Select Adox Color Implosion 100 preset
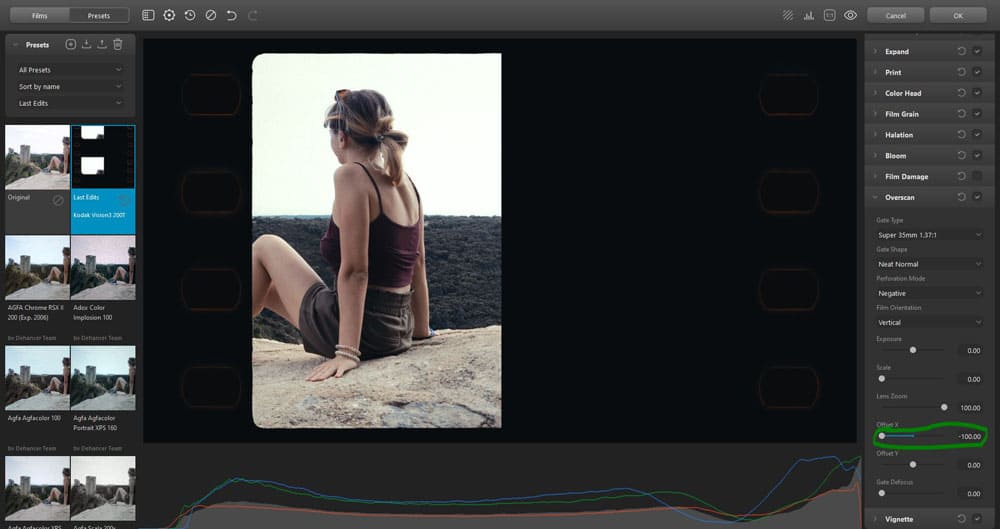The image size is (1000, 529). pyautogui.click(x=103, y=268)
